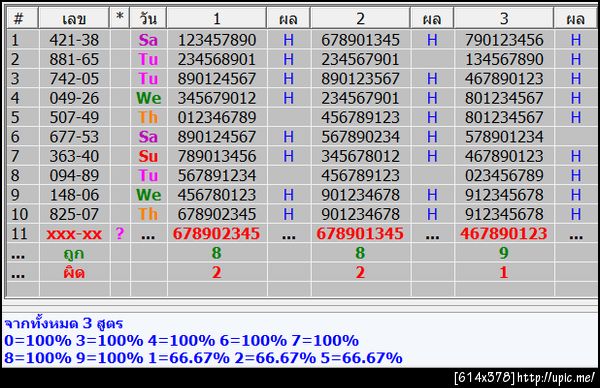Click the red 678901345 prediction in row 11
This screenshot has width=600, height=388.
click(360, 233)
